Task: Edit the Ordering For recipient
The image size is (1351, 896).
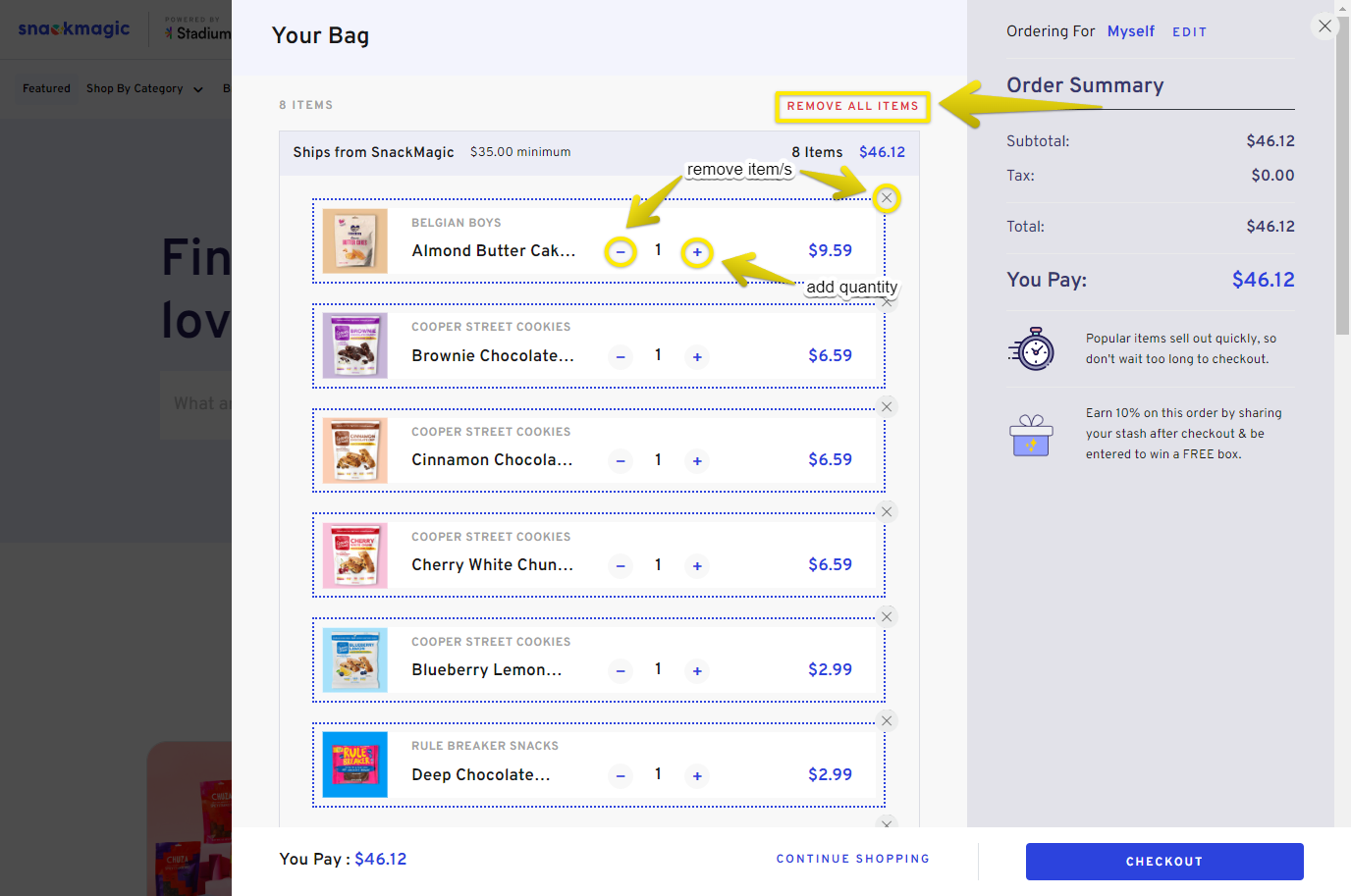Action: pos(1189,32)
